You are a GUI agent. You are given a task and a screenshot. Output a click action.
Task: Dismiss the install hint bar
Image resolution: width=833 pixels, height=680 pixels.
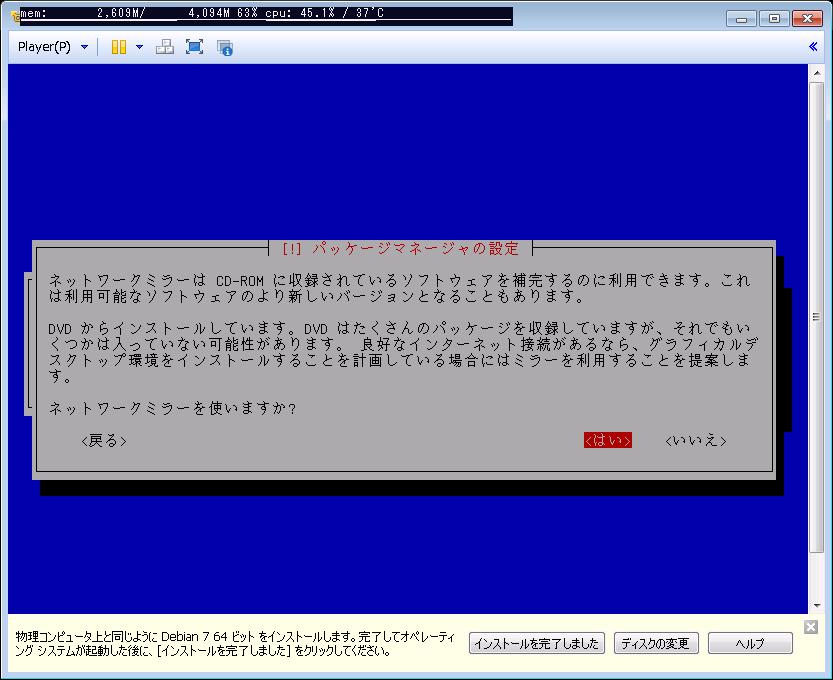(811, 627)
